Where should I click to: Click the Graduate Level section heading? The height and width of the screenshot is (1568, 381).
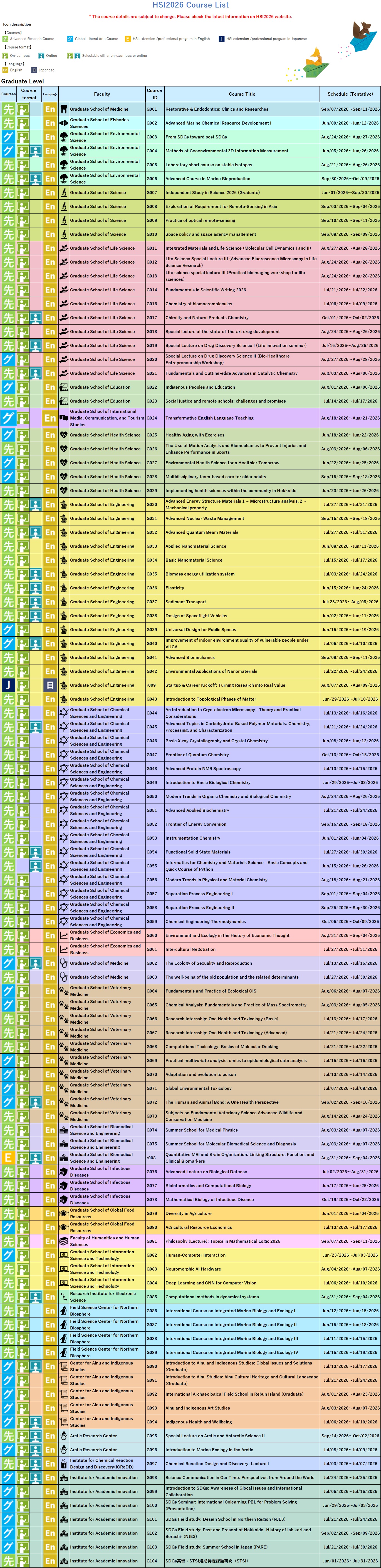23,81
